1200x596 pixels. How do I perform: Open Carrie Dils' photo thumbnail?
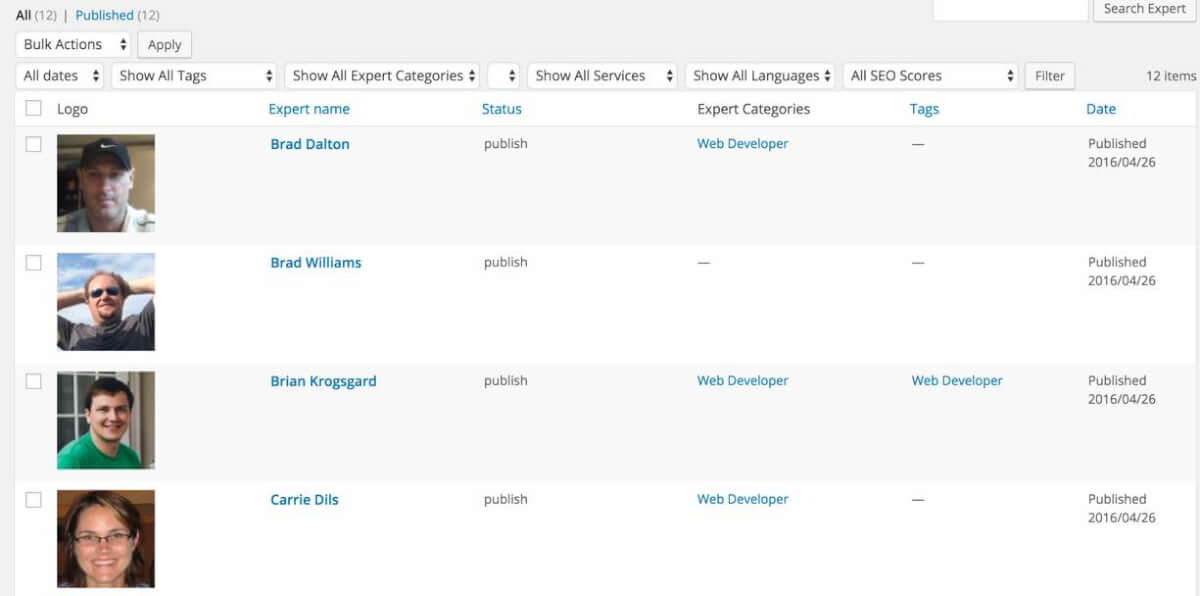[106, 538]
